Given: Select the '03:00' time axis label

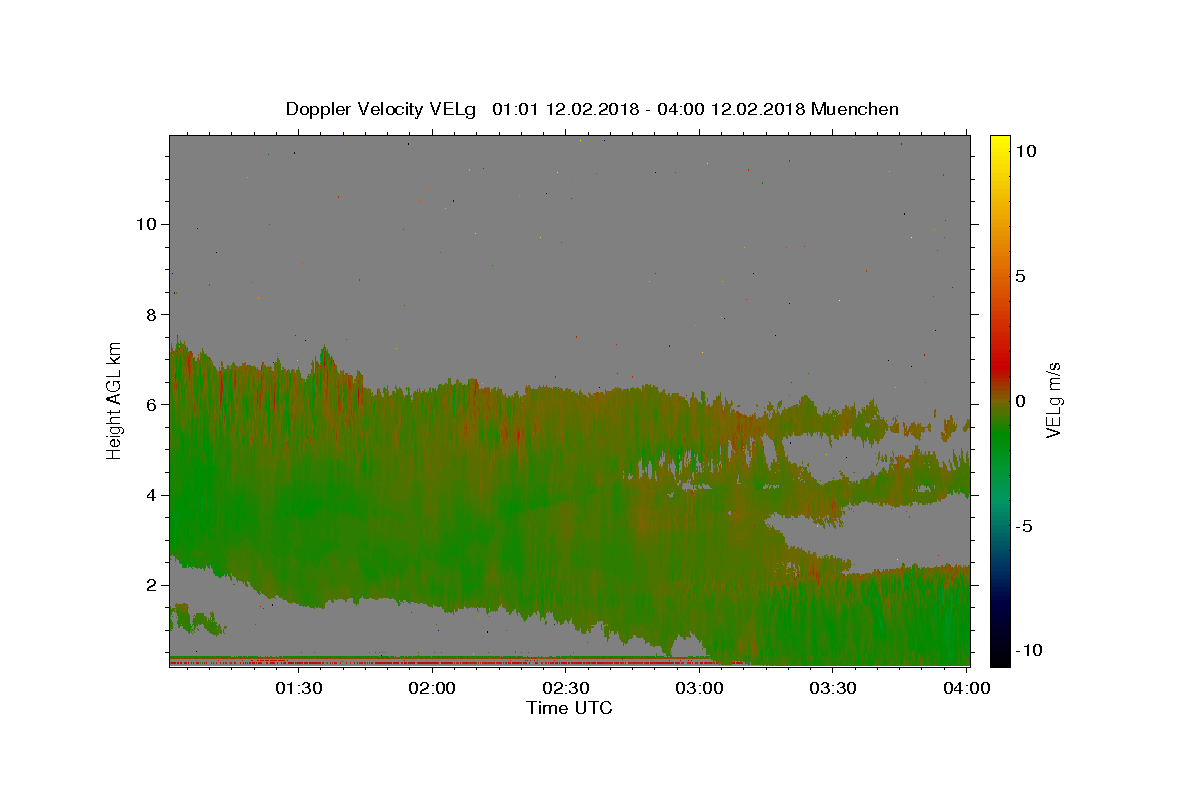Looking at the screenshot, I should (699, 688).
